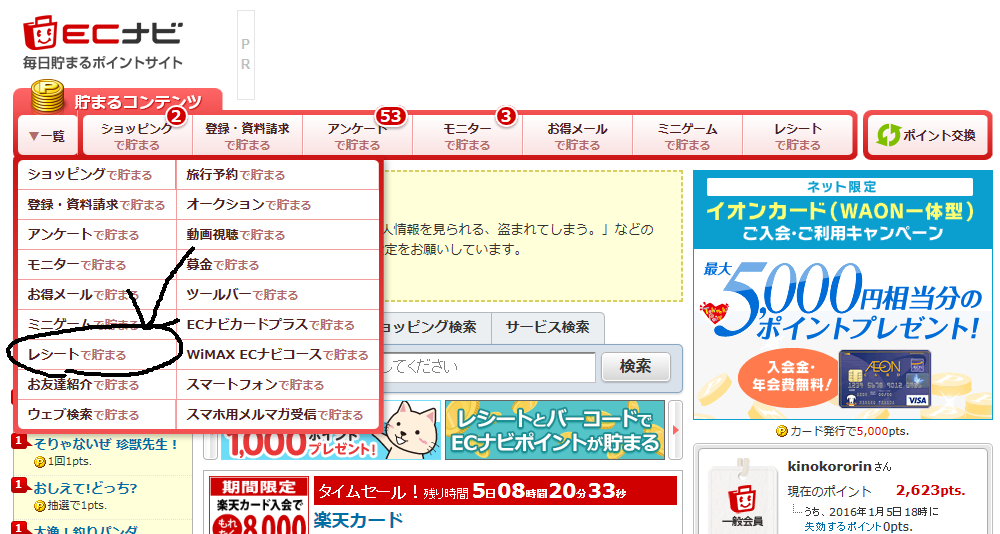Select ショッピングで貯まる in dropdown list

click(x=97, y=175)
